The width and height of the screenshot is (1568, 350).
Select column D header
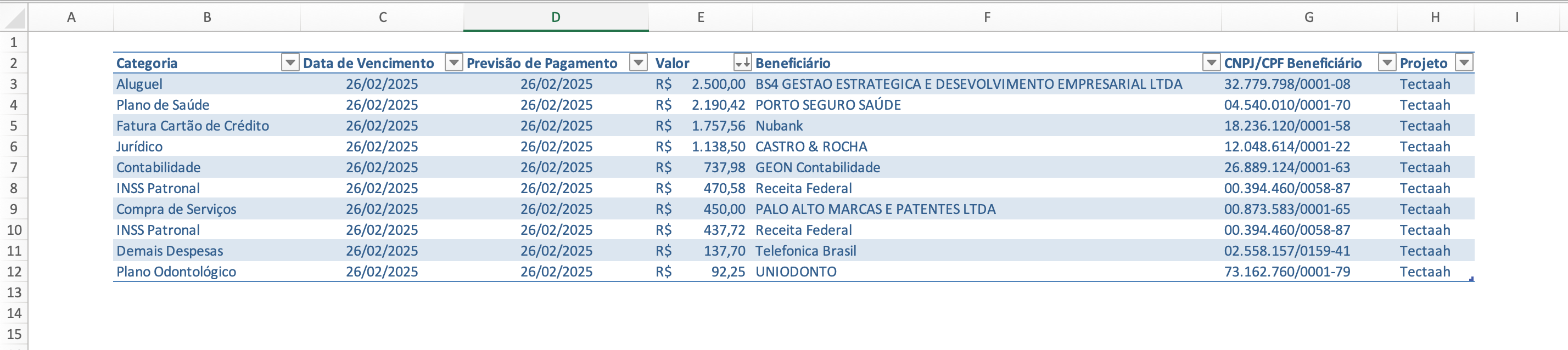click(555, 17)
